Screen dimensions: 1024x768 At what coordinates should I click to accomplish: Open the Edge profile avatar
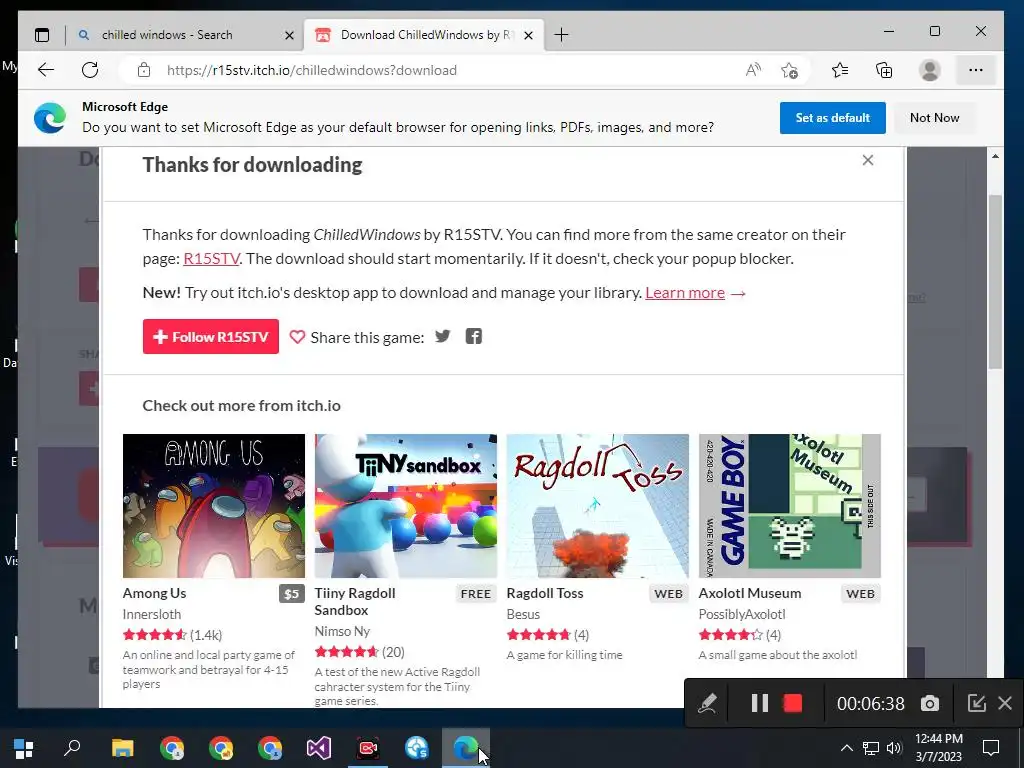click(x=929, y=70)
